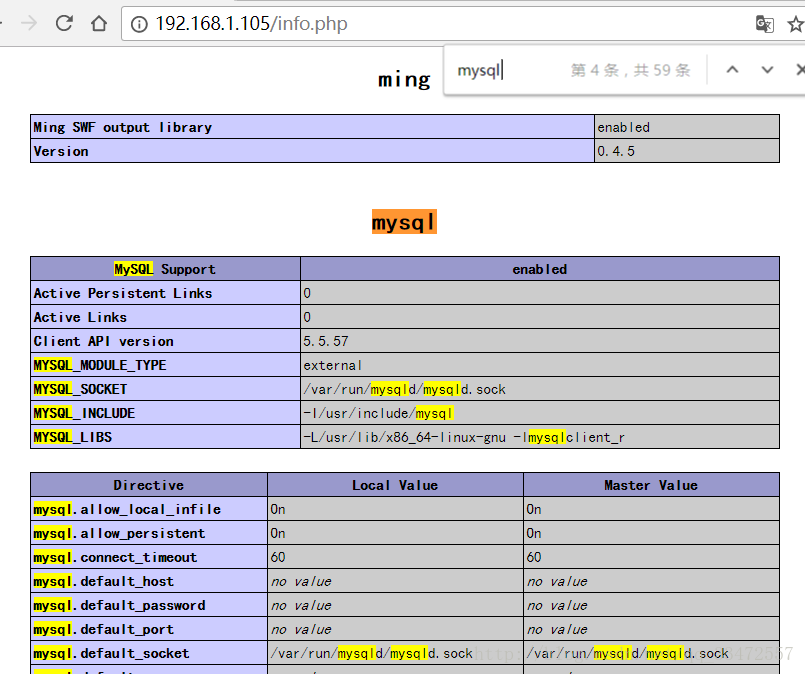This screenshot has width=805, height=674.
Task: Jump to next find result
Action: pyautogui.click(x=767, y=70)
